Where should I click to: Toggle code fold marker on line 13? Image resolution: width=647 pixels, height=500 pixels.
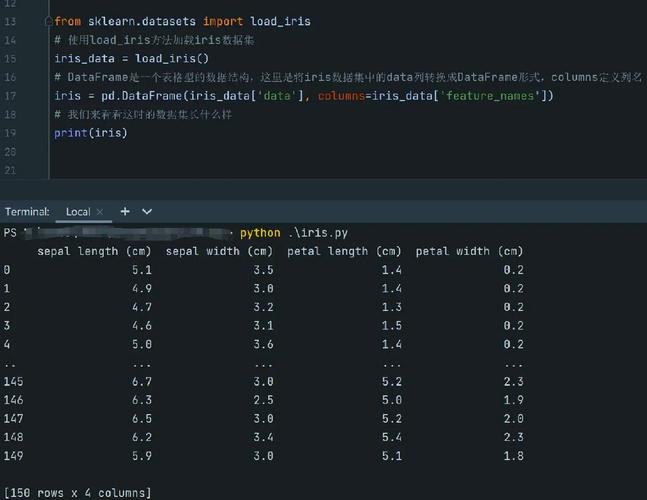[48, 21]
